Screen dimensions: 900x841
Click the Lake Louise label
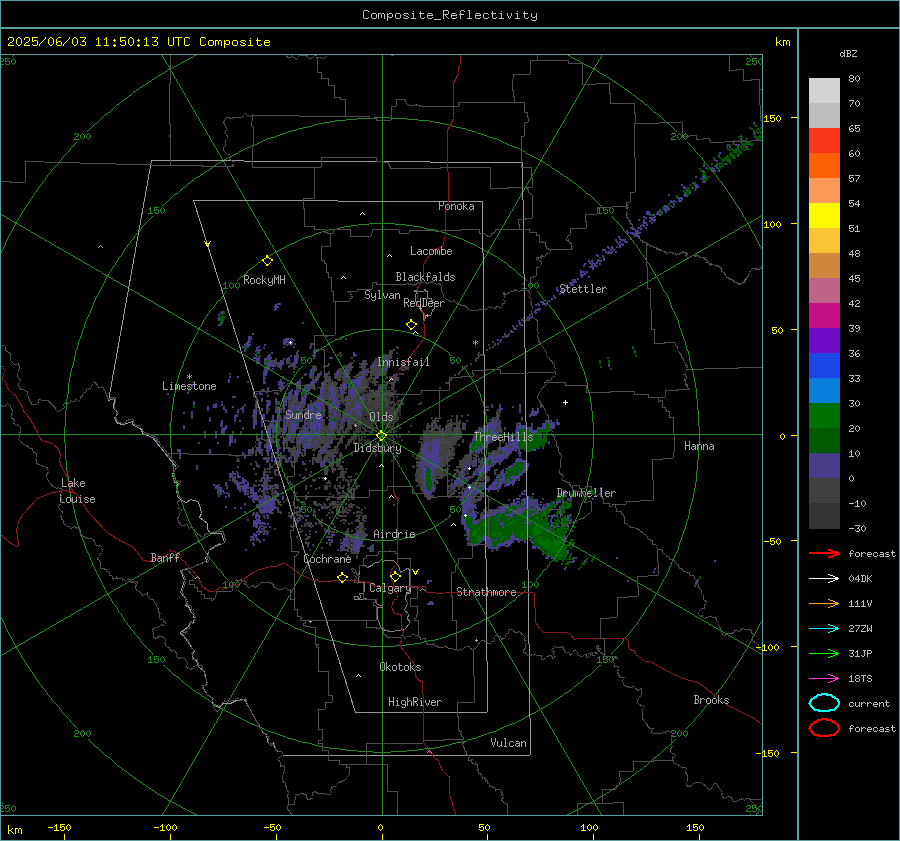click(77, 491)
